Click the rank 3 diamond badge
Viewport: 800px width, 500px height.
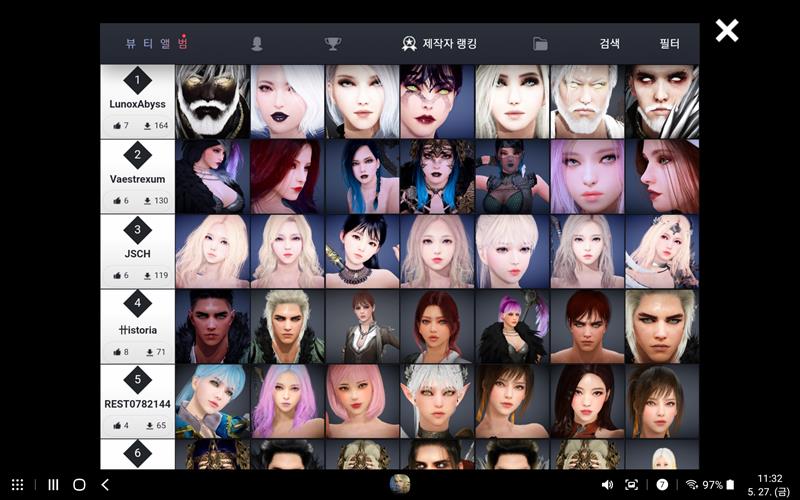[137, 230]
